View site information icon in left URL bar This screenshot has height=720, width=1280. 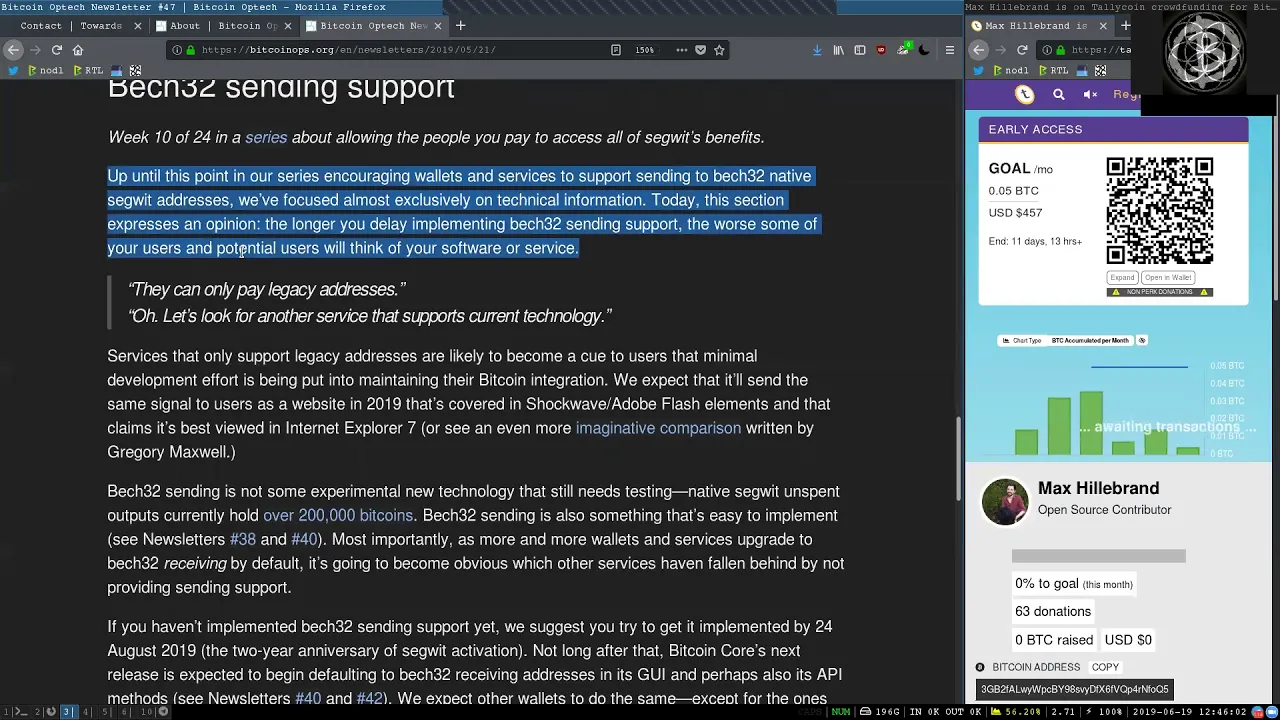pyautogui.click(x=177, y=50)
